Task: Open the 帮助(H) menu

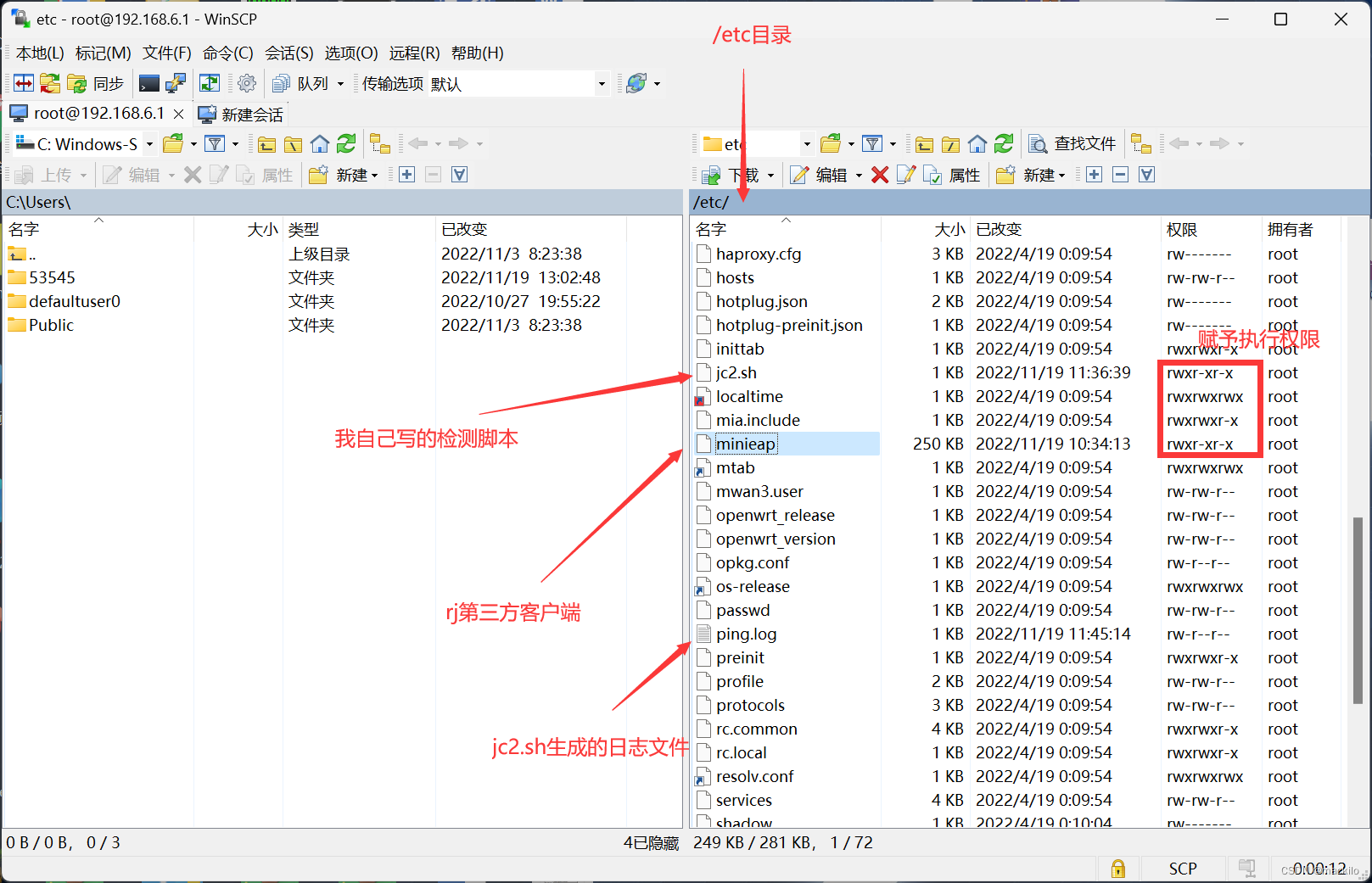Action: 478,53
